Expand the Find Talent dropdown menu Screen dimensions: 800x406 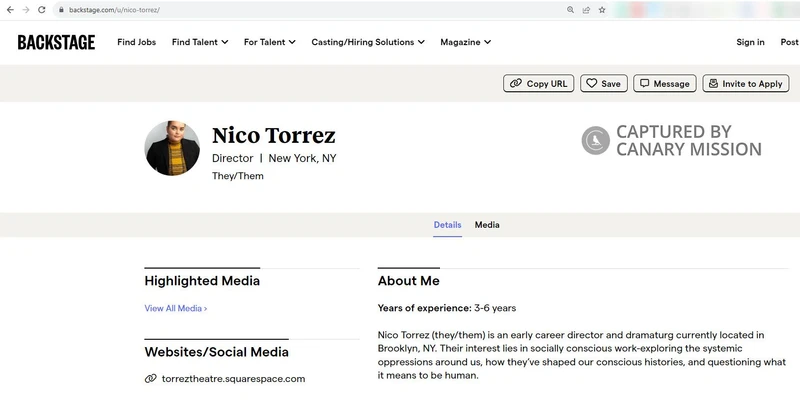pyautogui.click(x=200, y=42)
